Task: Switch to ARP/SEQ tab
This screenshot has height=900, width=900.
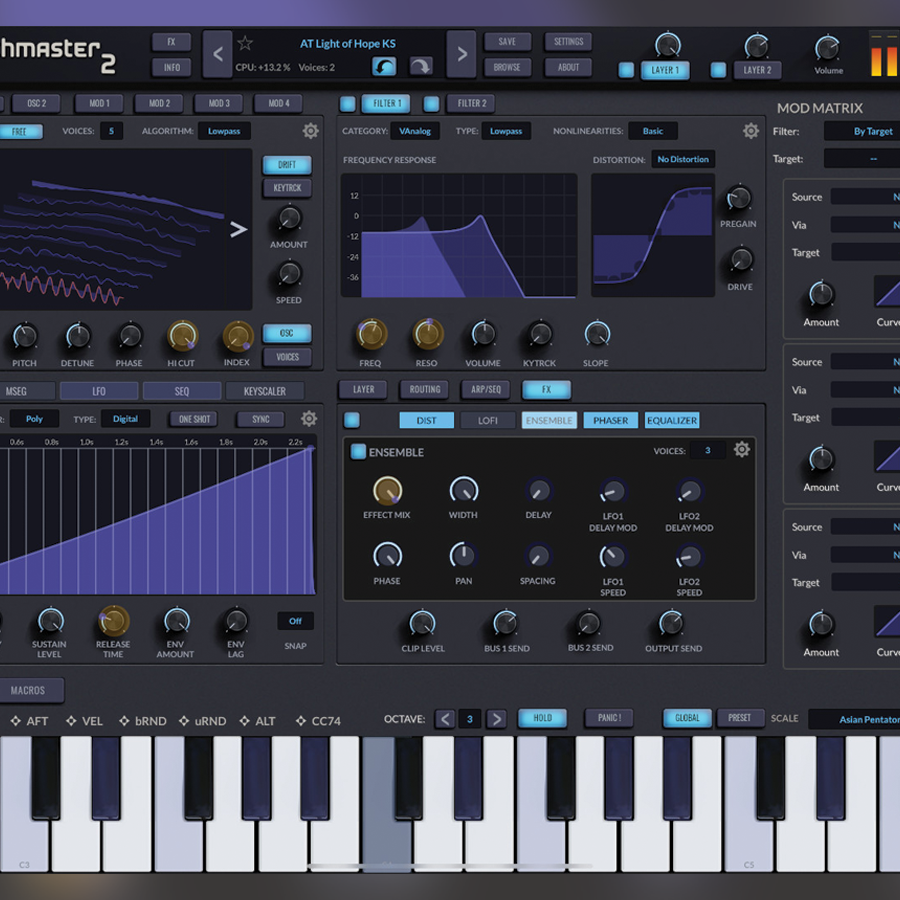Action: [x=486, y=390]
